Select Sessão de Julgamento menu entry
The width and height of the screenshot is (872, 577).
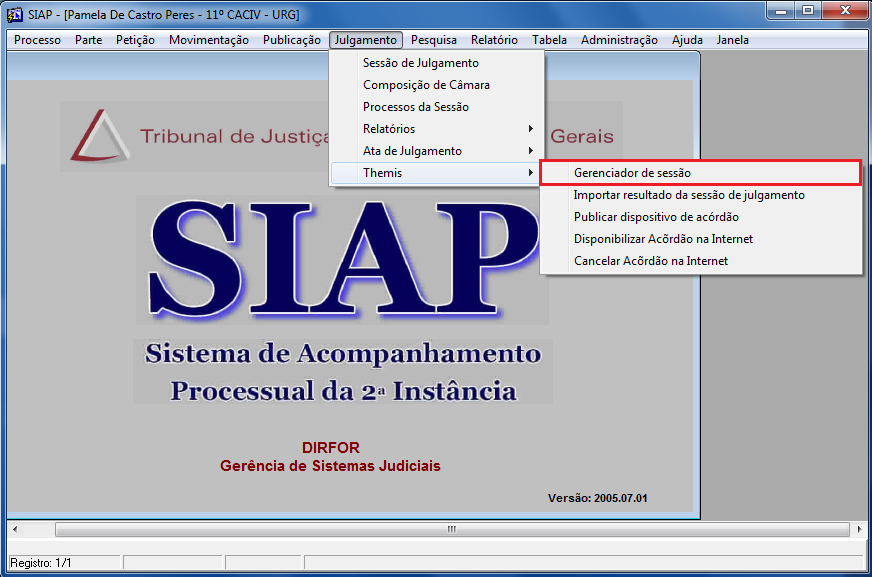click(436, 63)
